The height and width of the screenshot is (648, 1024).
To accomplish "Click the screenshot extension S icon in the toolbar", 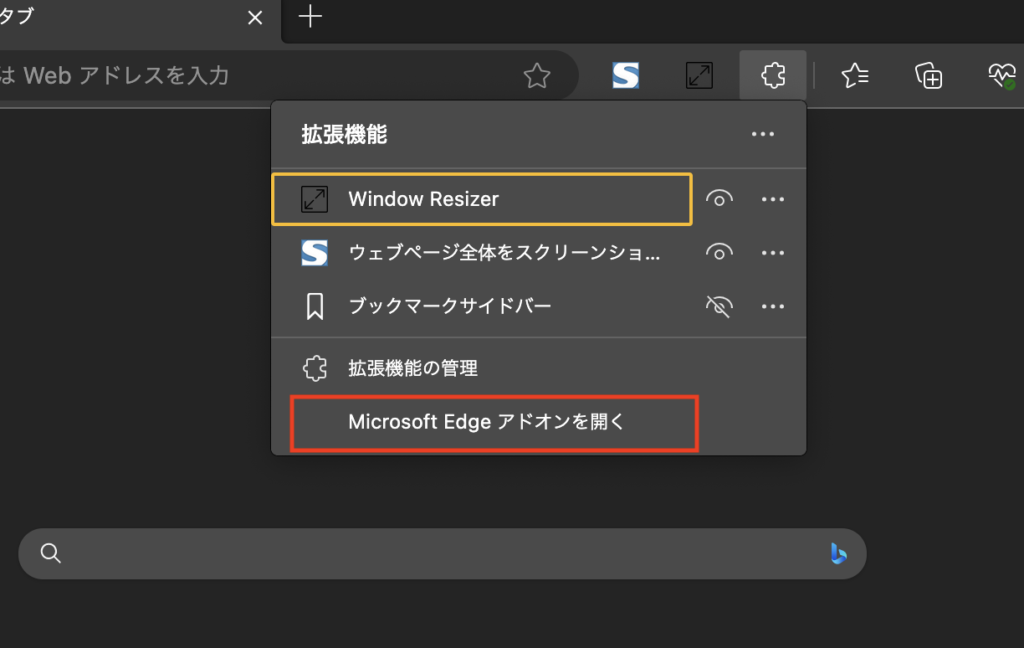I will click(x=626, y=76).
